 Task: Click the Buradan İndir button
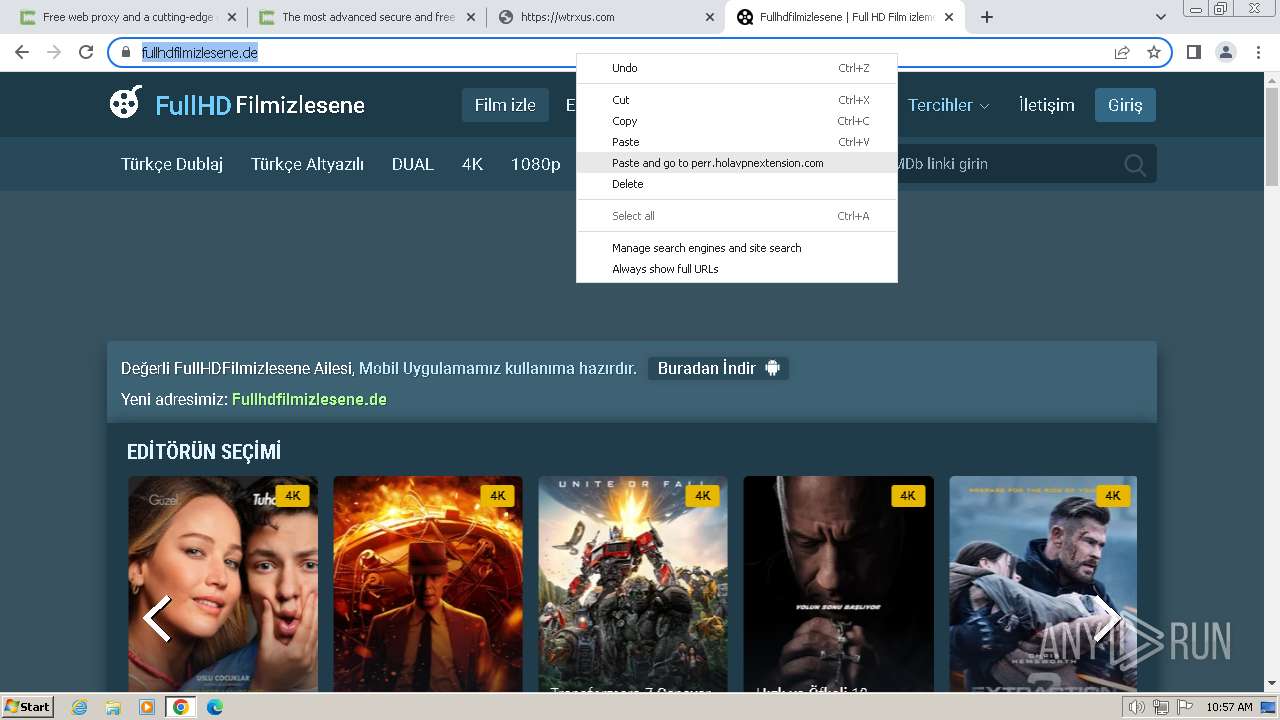pos(718,368)
